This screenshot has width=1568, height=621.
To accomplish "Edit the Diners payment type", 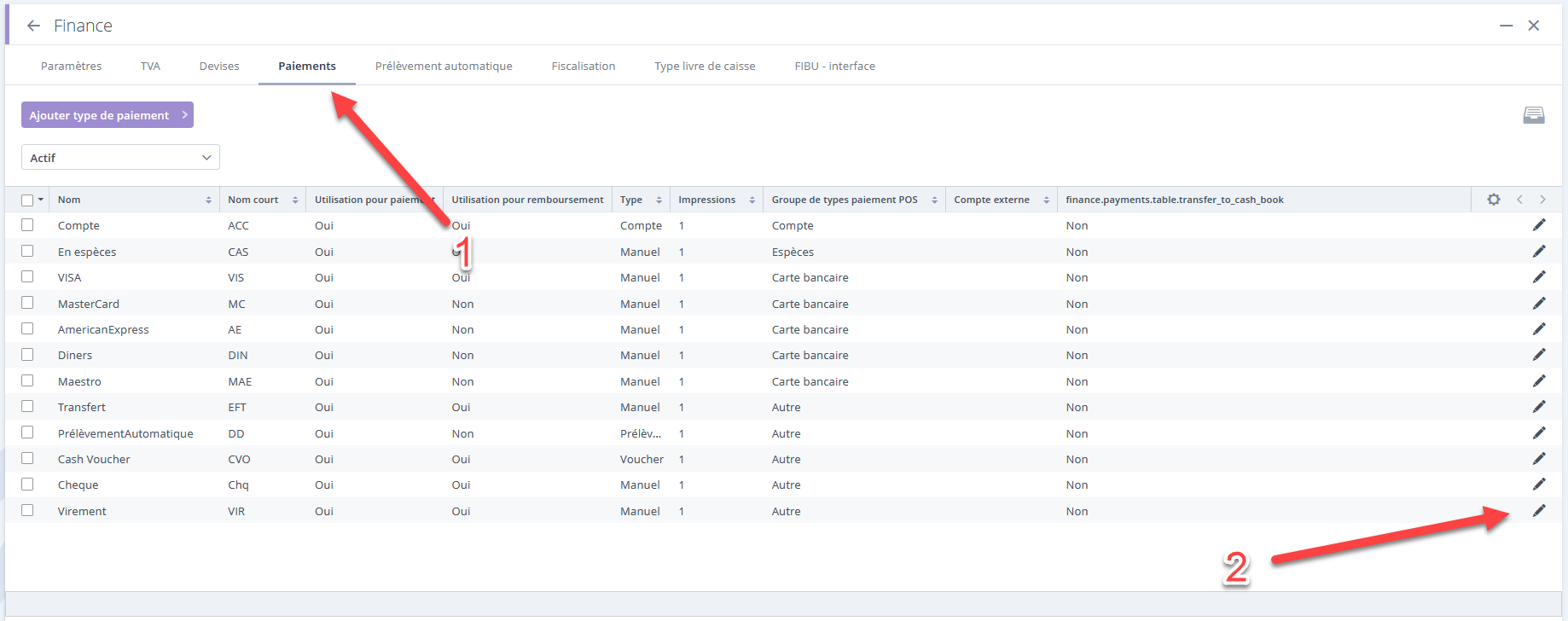I will [x=1539, y=355].
